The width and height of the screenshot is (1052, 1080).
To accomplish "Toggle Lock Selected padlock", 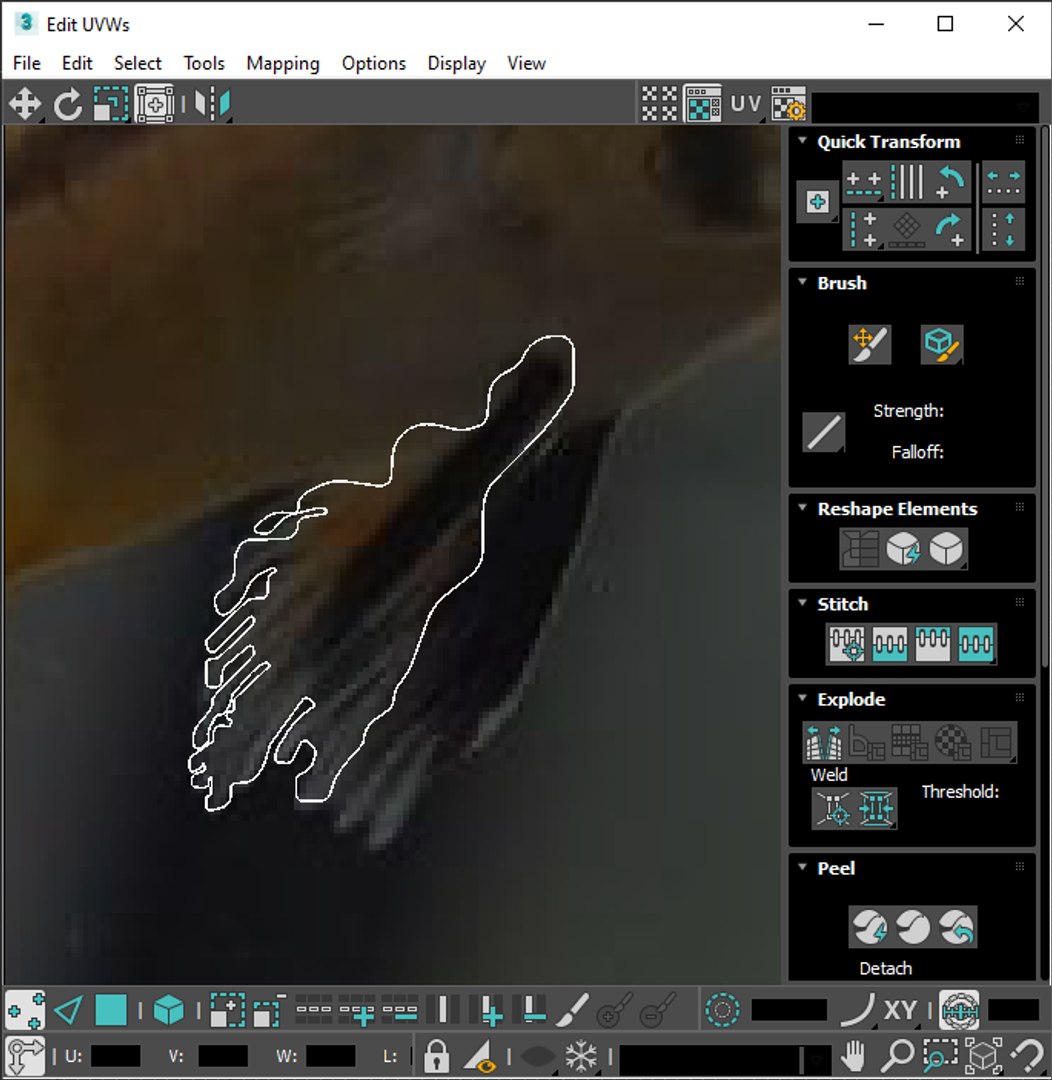I will tap(436, 1055).
